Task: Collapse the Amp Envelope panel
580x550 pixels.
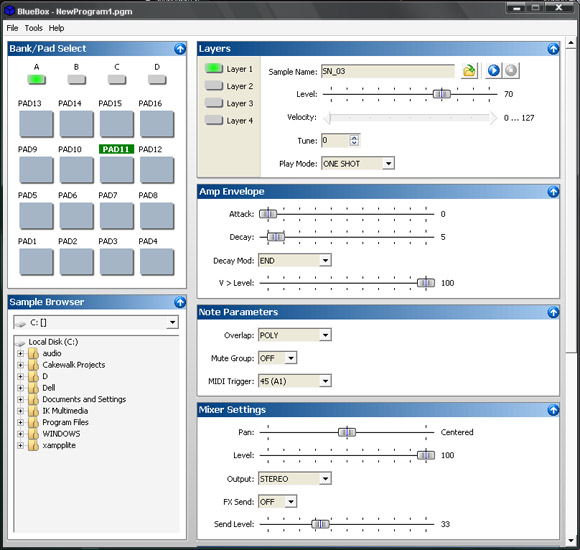Action: click(553, 192)
